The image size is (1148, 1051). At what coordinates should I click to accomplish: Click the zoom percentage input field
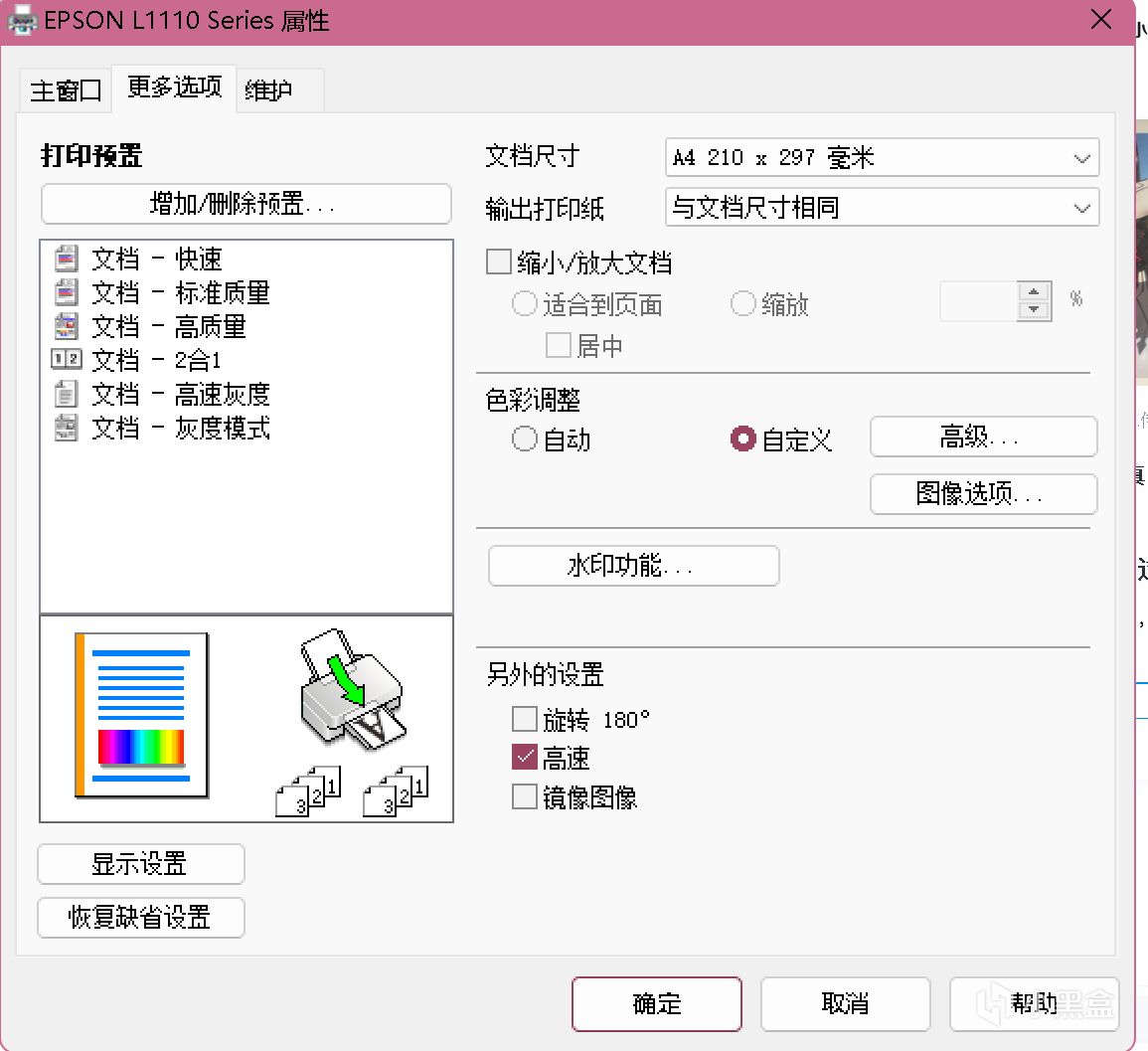979,301
